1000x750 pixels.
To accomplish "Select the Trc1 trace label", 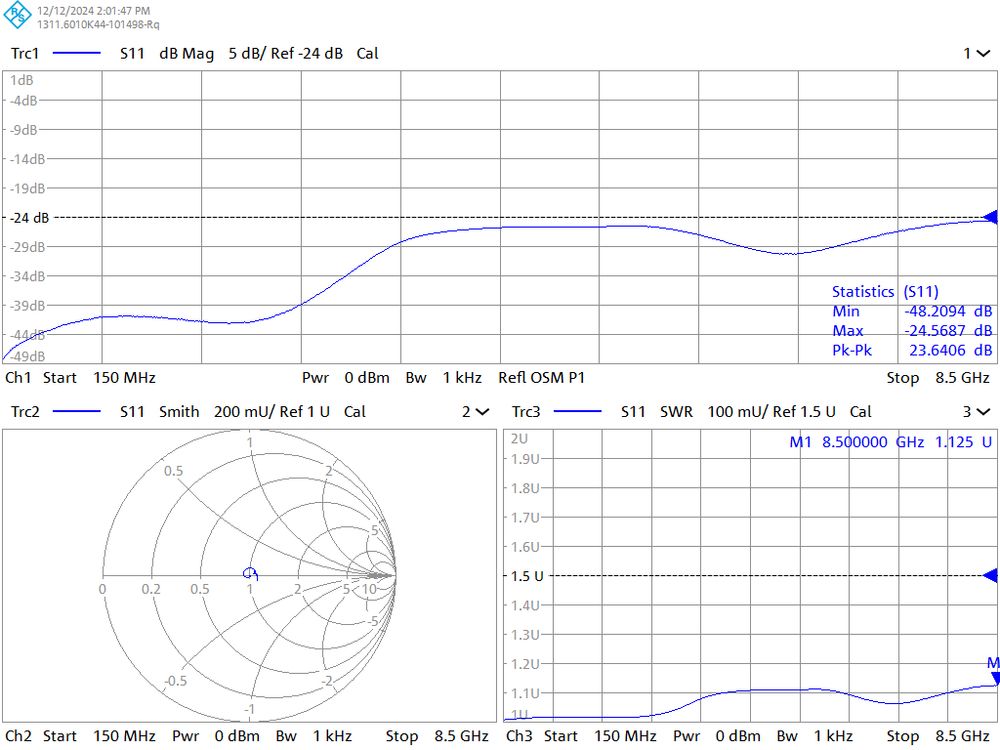I will click(x=25, y=54).
